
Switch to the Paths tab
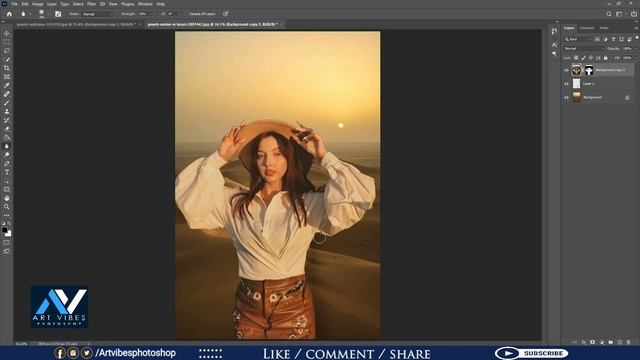tap(604, 28)
